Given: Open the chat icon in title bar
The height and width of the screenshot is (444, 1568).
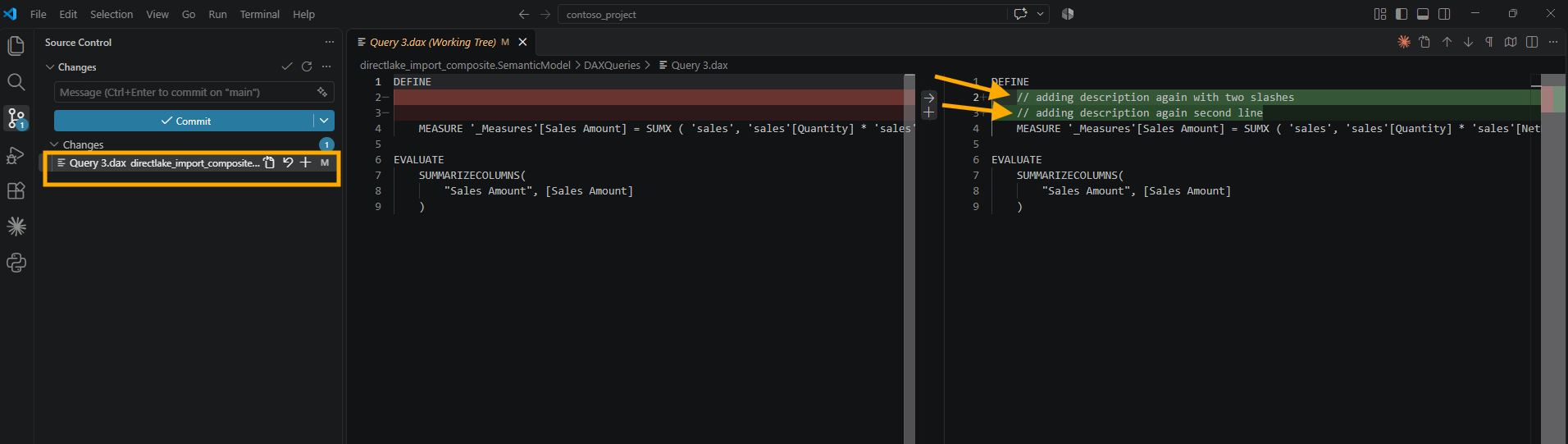Looking at the screenshot, I should click(1020, 14).
